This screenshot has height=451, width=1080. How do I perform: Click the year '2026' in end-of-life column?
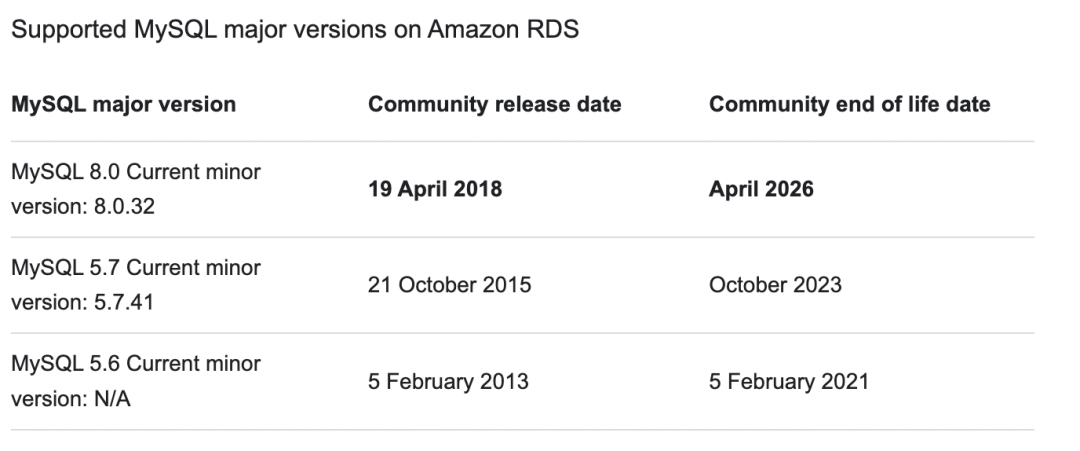[x=789, y=189]
